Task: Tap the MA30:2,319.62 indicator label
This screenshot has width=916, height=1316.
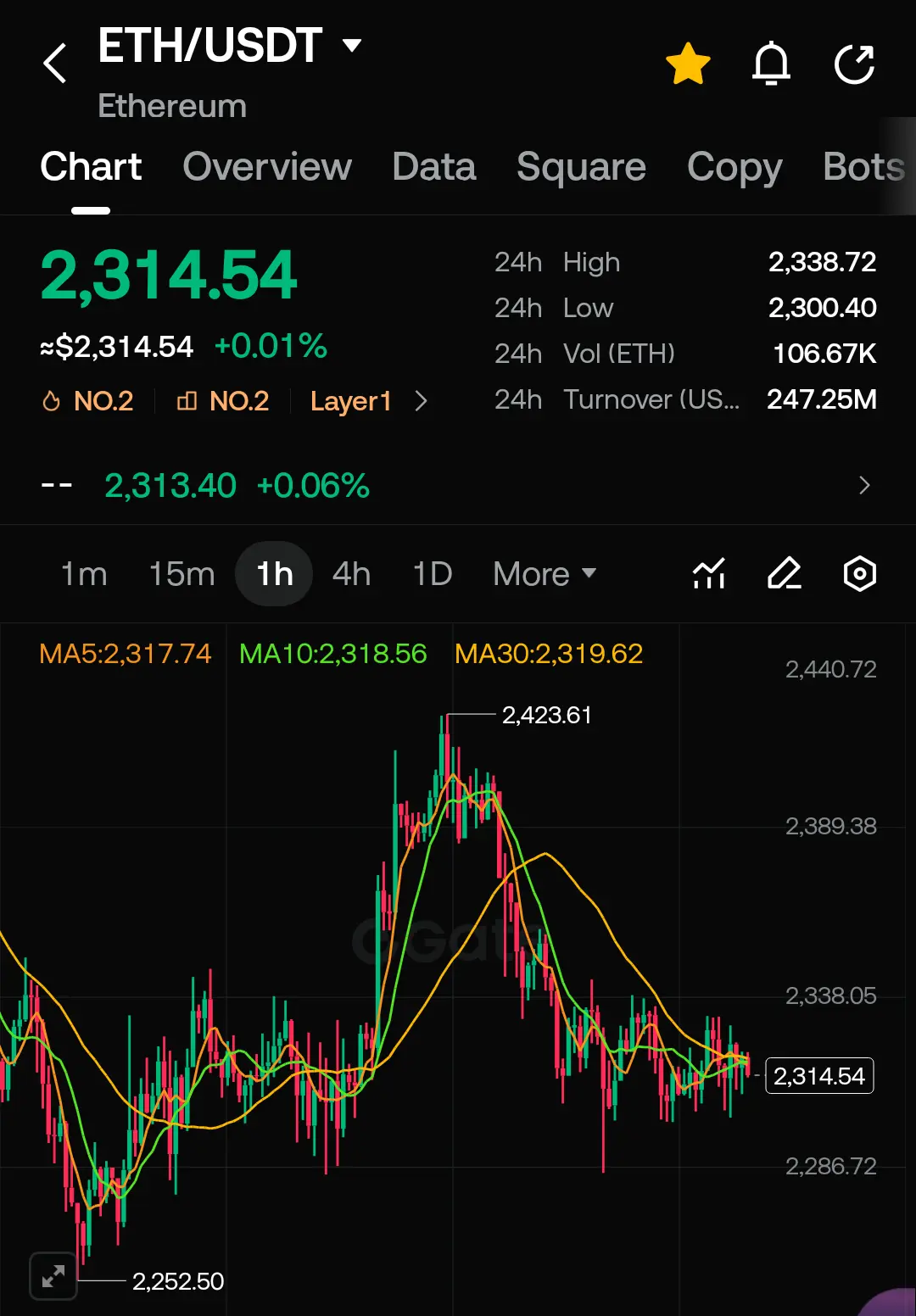Action: pyautogui.click(x=549, y=654)
